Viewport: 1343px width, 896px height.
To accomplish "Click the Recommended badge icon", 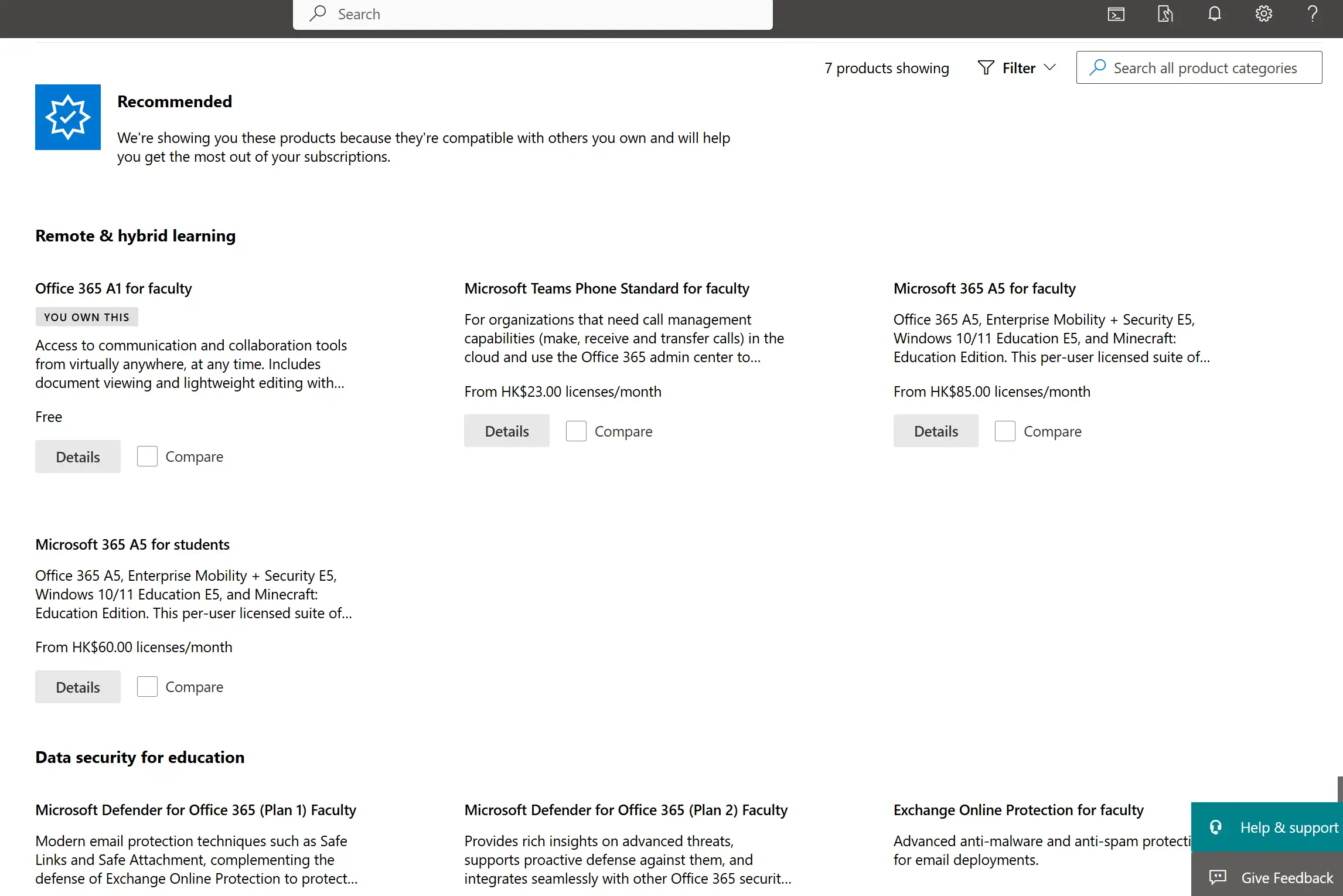I will (68, 117).
